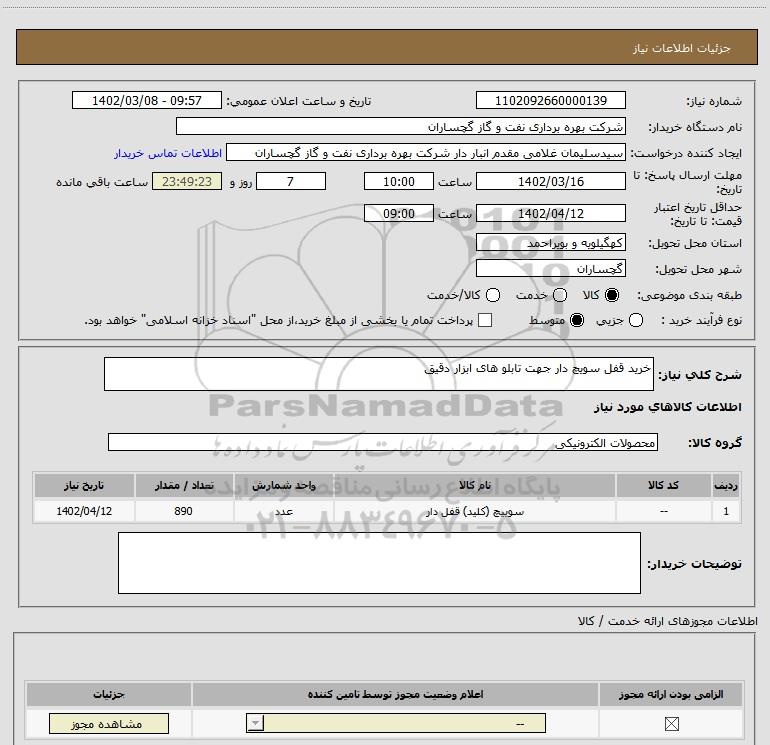Click delivery province field کهگیلویه و بویراحمد
The image size is (770, 745).
[550, 243]
